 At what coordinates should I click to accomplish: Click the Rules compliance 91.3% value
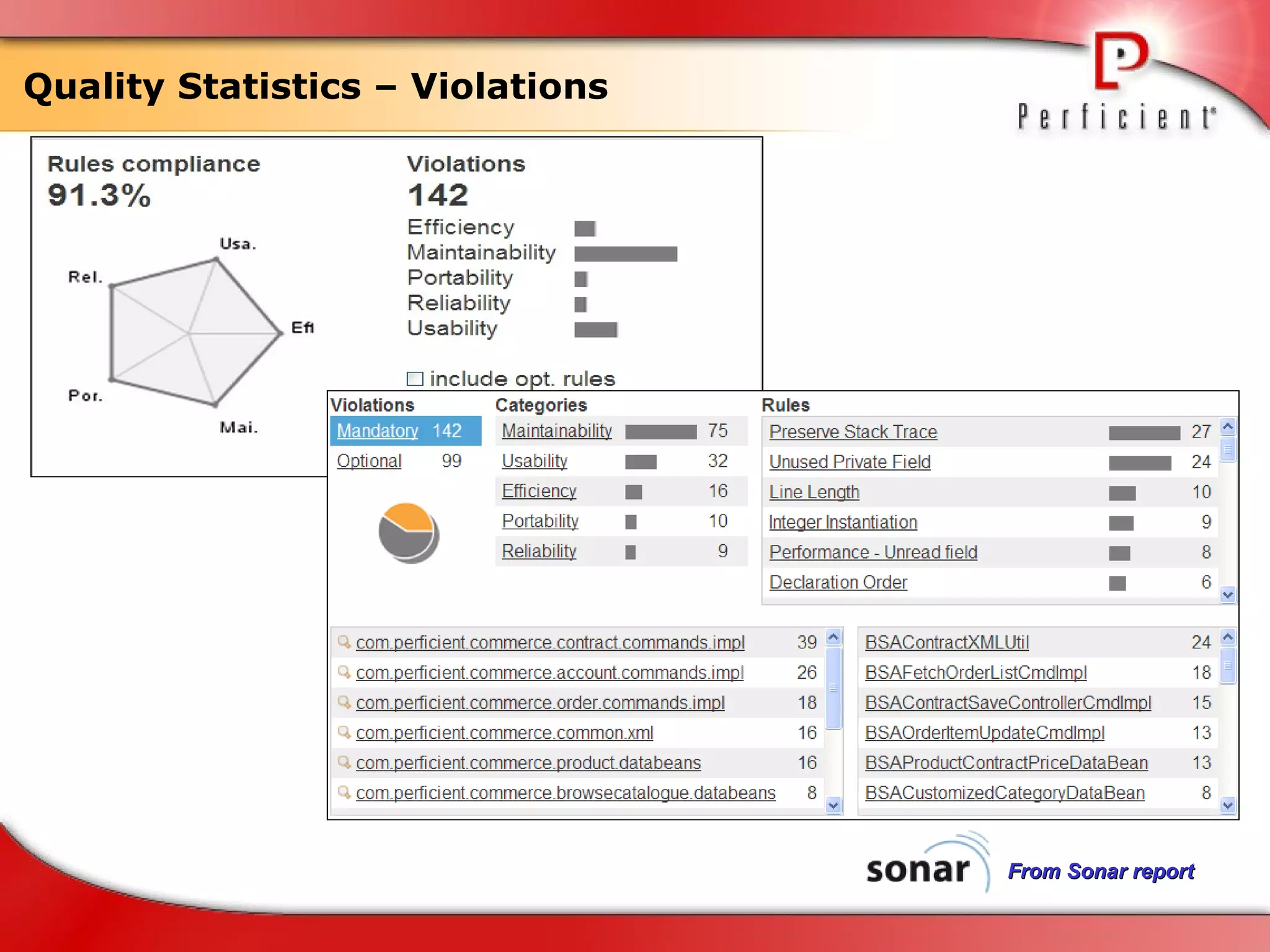[x=99, y=195]
